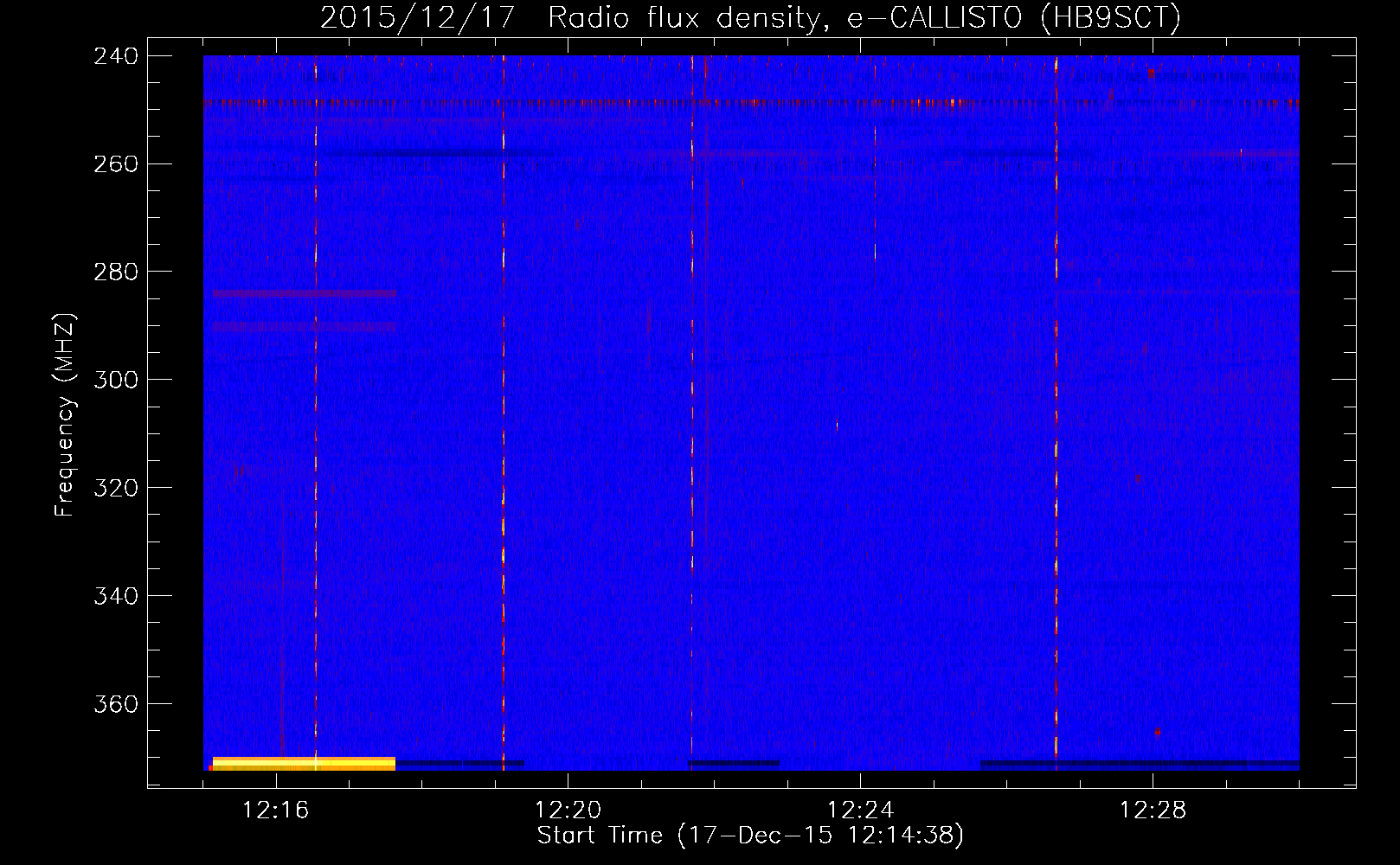Click the 280 frequency tick label
This screenshot has height=865, width=1400.
[x=116, y=272]
